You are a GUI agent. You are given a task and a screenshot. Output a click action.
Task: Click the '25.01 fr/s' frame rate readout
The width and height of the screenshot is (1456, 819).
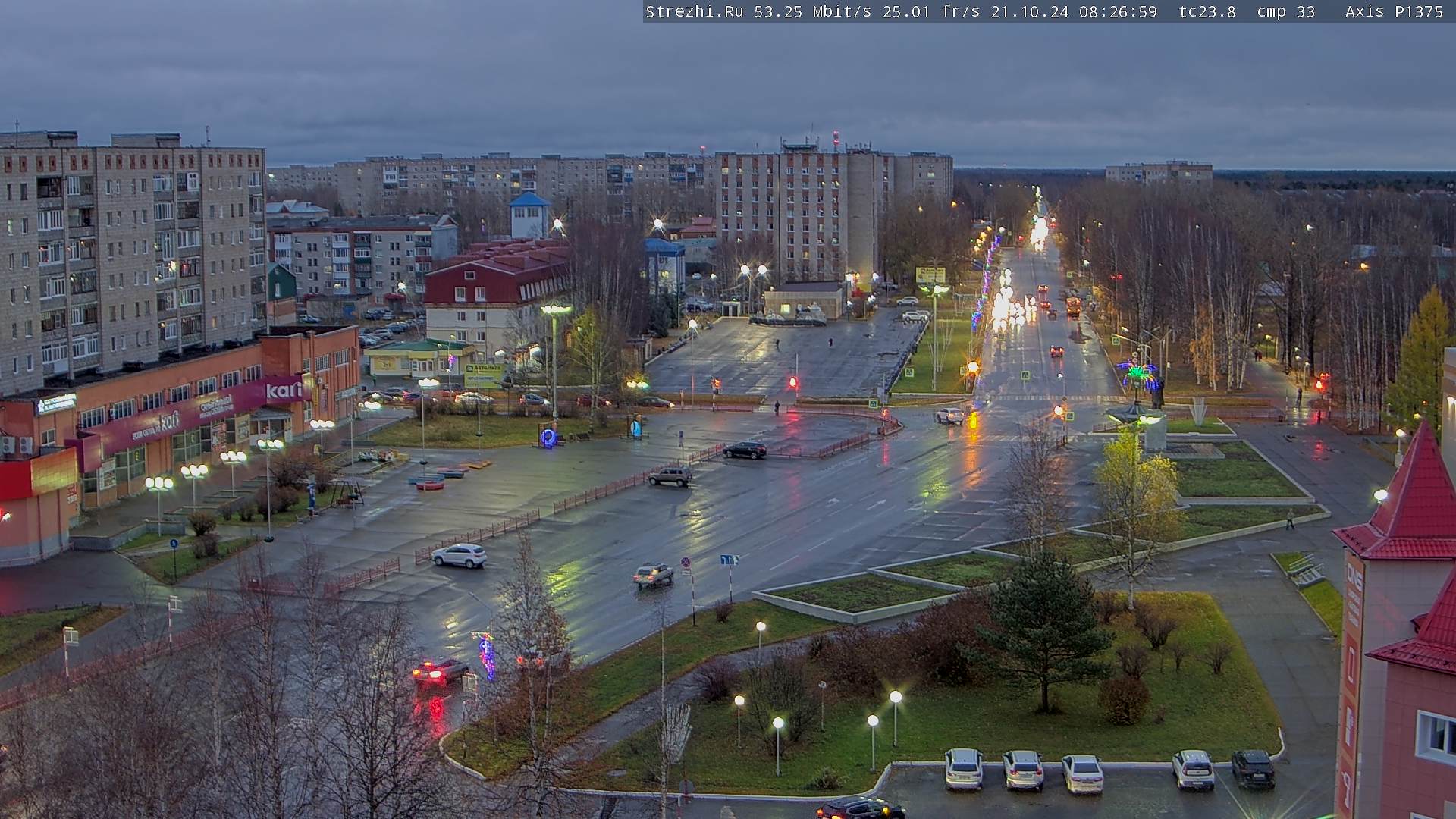[x=930, y=11]
